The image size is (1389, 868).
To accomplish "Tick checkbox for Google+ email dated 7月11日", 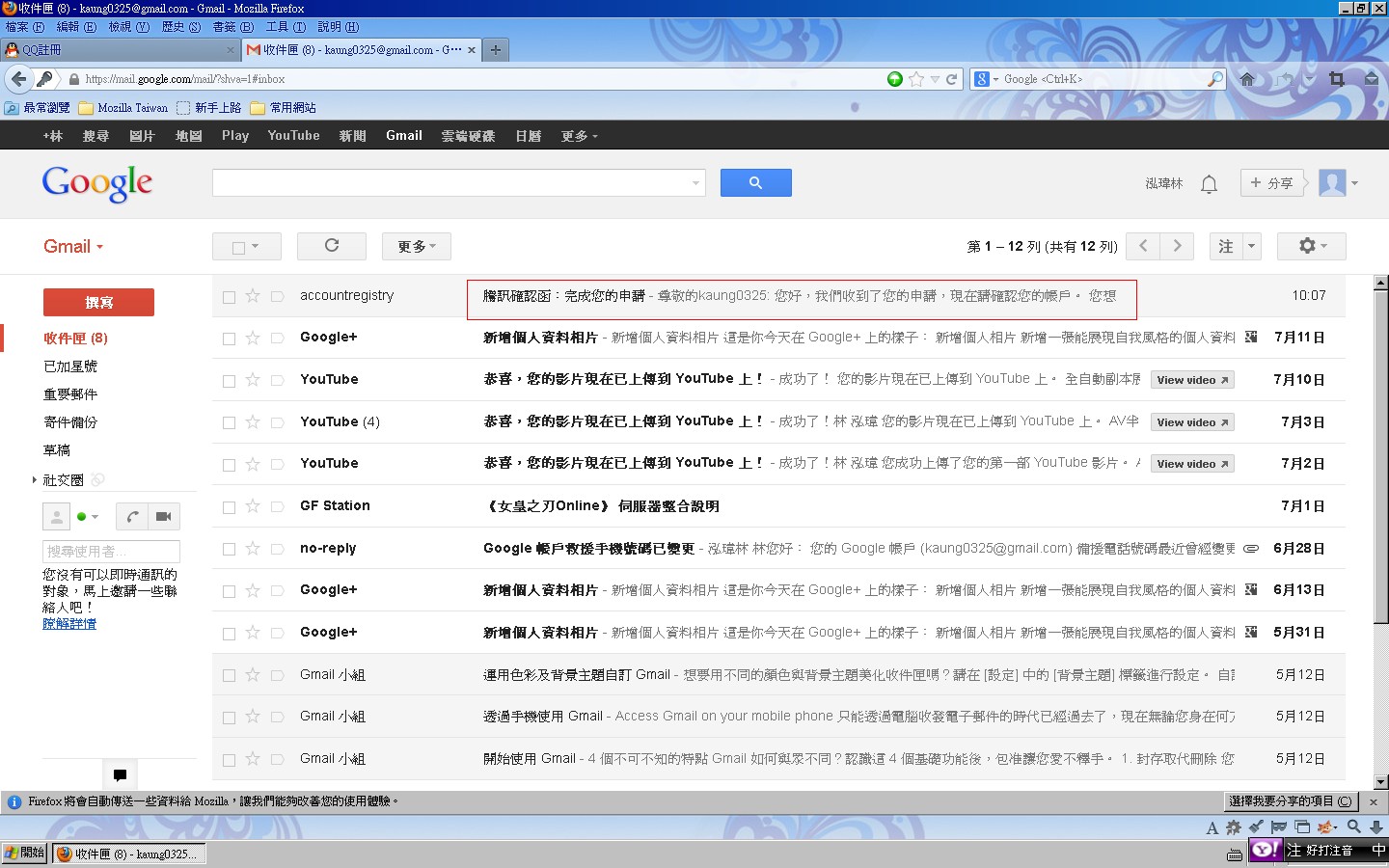I will [229, 339].
